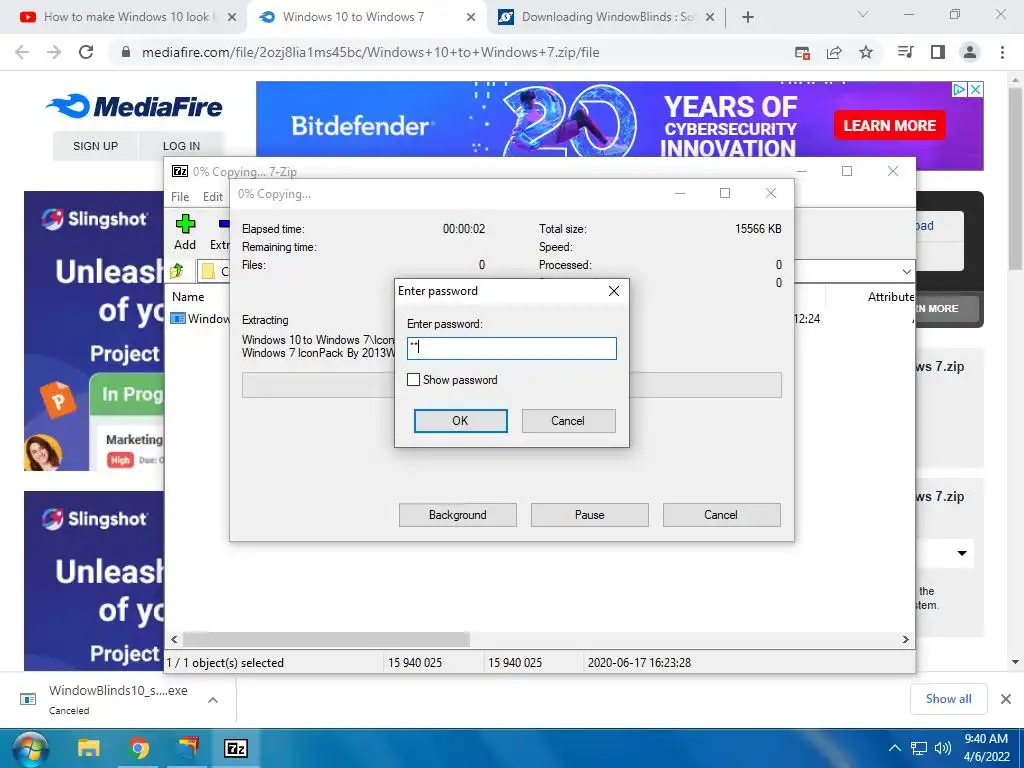Sort by Name column in 7-Zip

(x=188, y=296)
